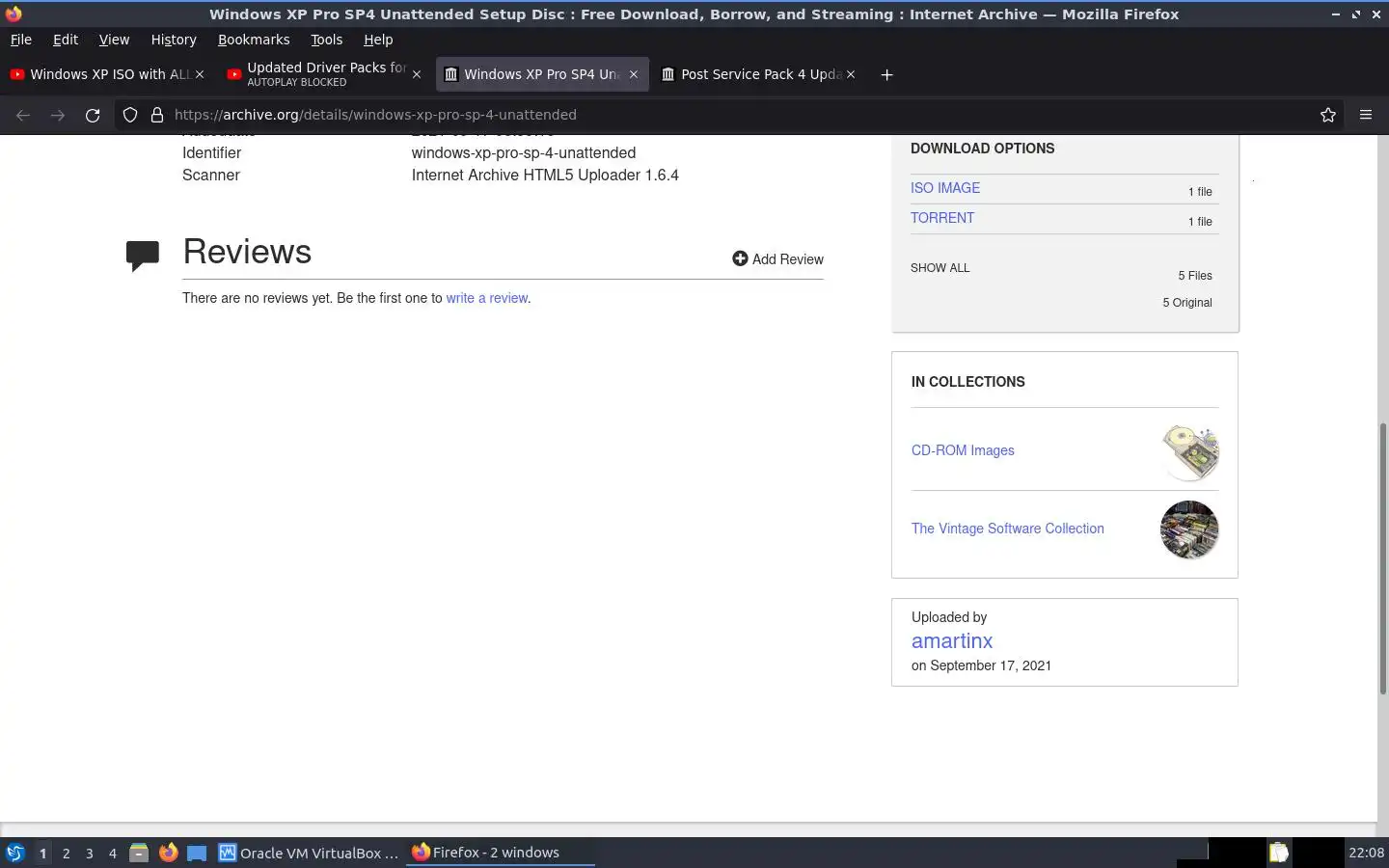Open Firefox hamburger application menu

click(1366, 115)
